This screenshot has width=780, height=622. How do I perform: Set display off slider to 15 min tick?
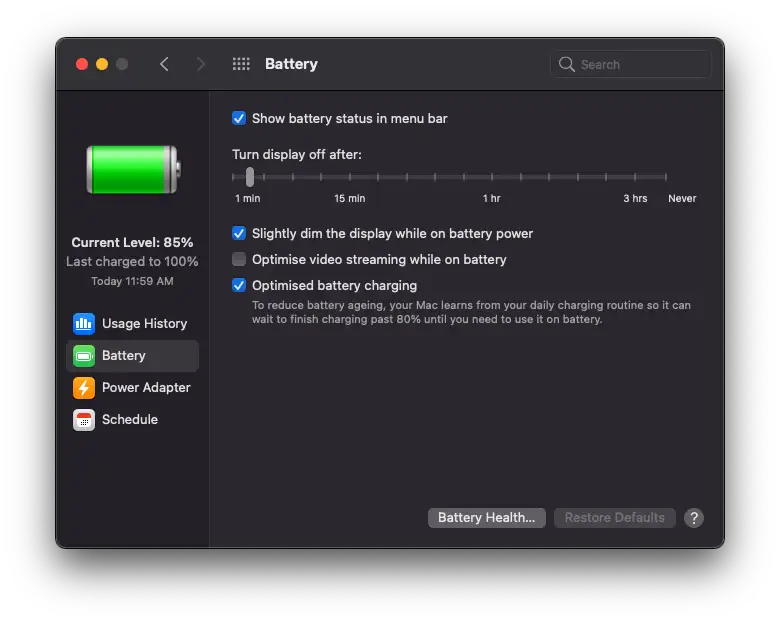point(350,177)
